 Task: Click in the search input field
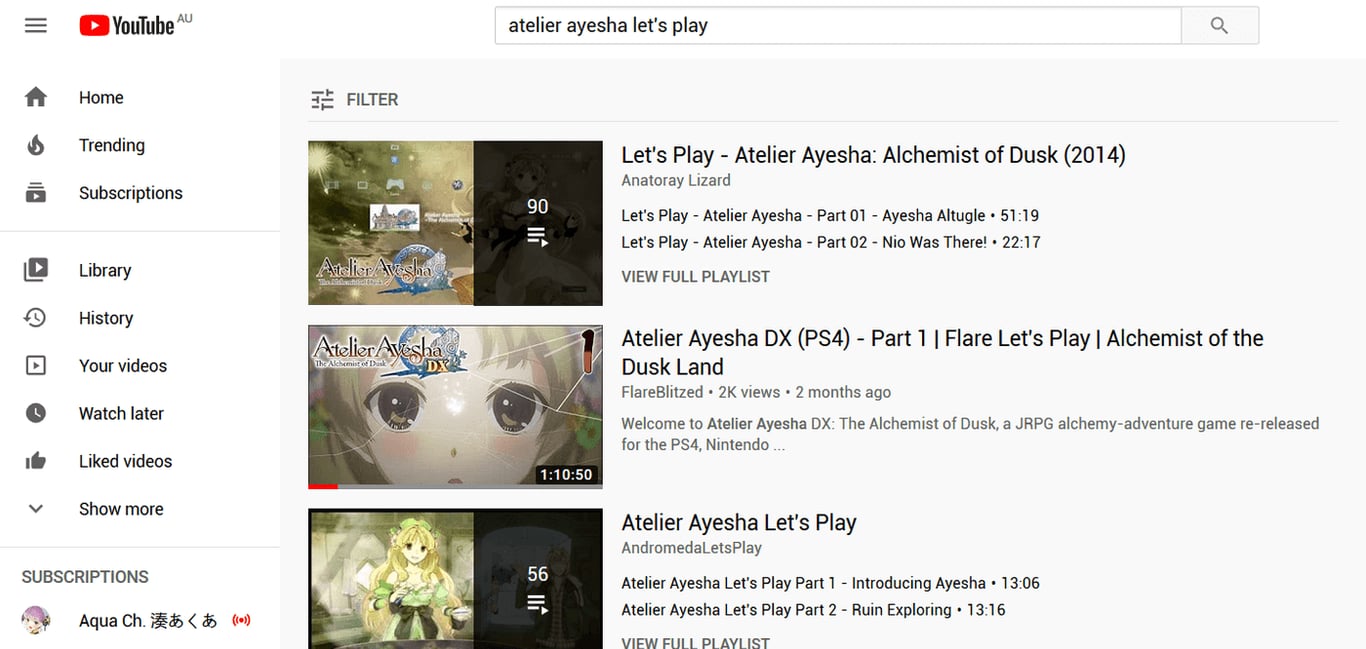838,26
